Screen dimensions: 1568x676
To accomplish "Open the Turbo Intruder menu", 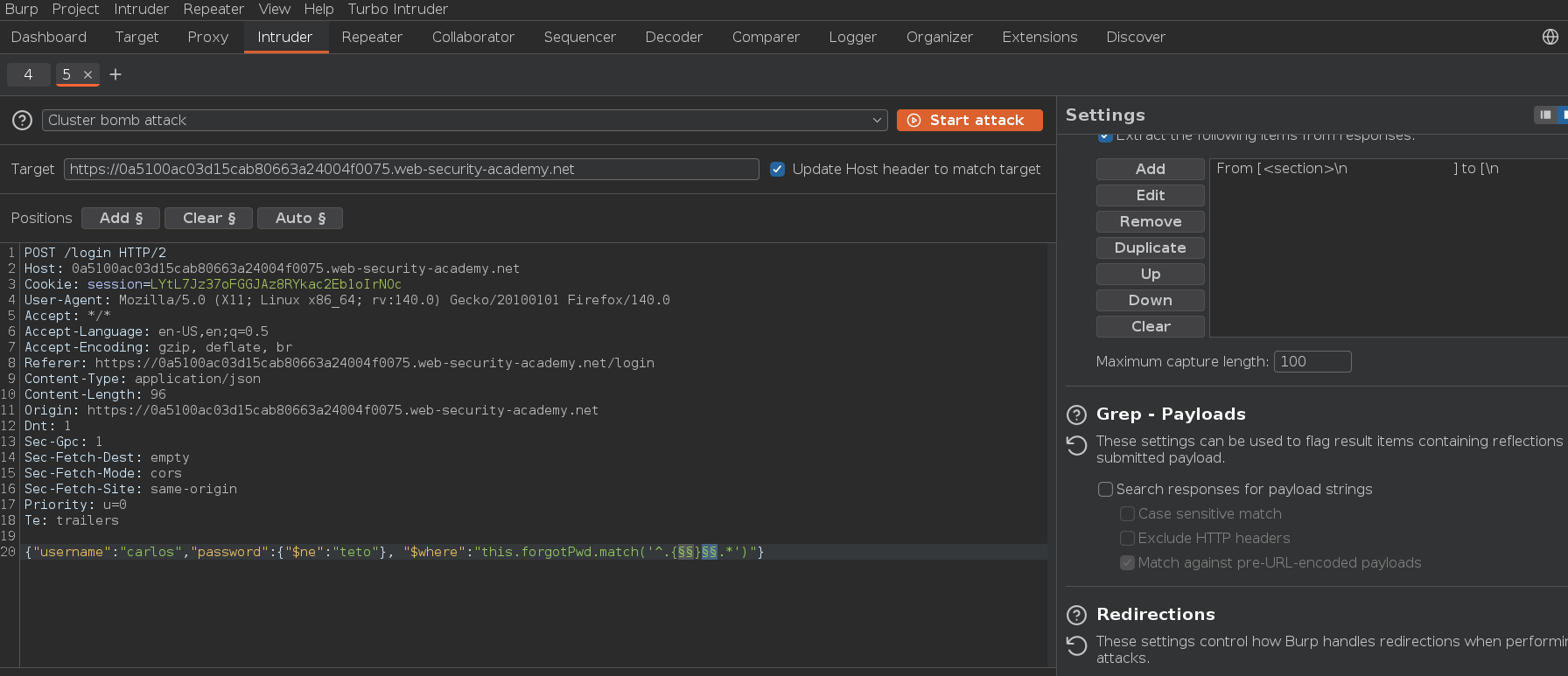I will coord(397,9).
